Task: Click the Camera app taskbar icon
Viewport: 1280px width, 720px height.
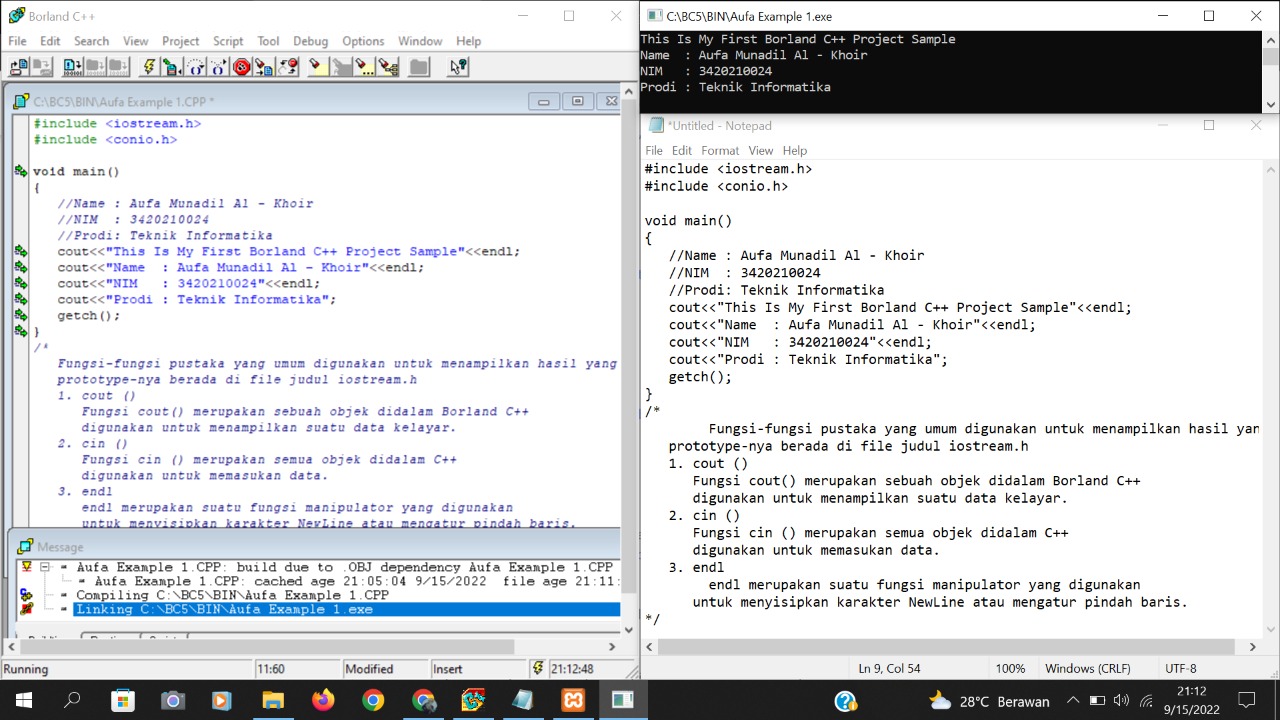Action: pos(173,701)
